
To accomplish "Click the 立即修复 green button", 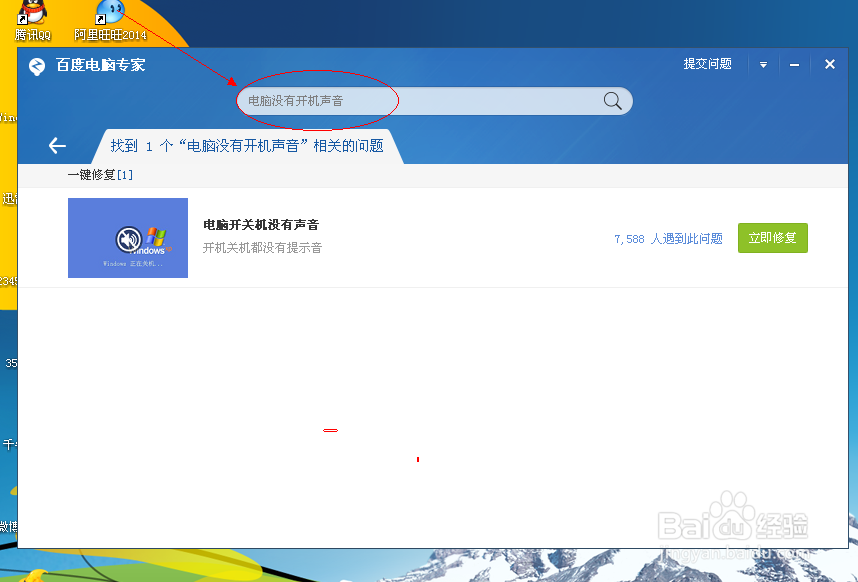I will click(772, 238).
